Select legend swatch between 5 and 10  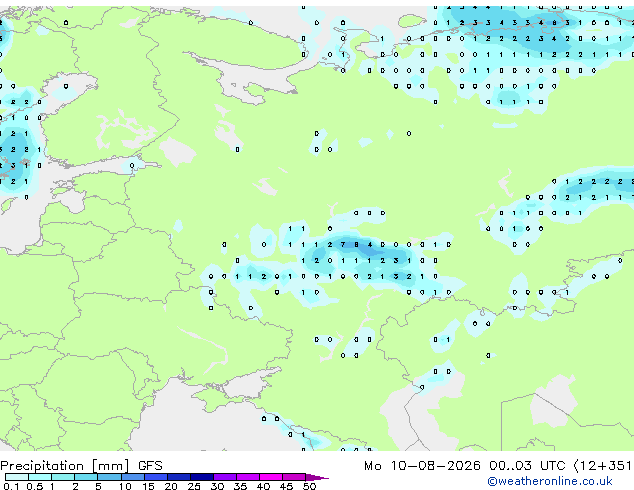[x=109, y=477]
